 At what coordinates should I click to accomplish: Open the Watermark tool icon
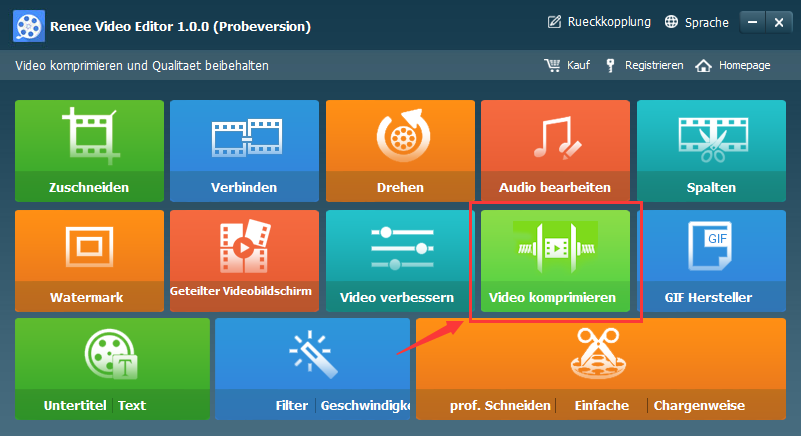coord(89,246)
